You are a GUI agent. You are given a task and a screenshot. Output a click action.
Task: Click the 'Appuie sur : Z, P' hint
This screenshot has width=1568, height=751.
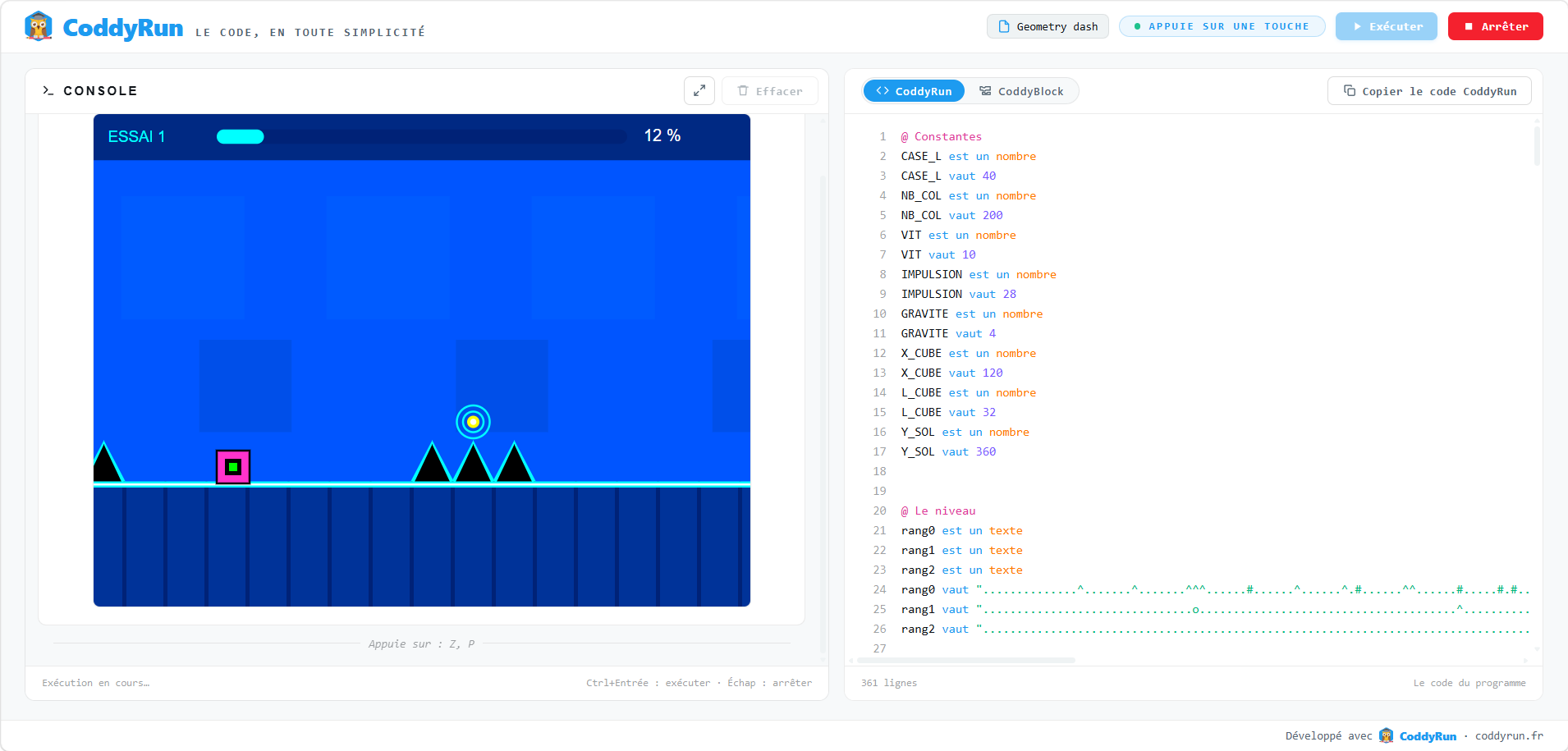(422, 643)
